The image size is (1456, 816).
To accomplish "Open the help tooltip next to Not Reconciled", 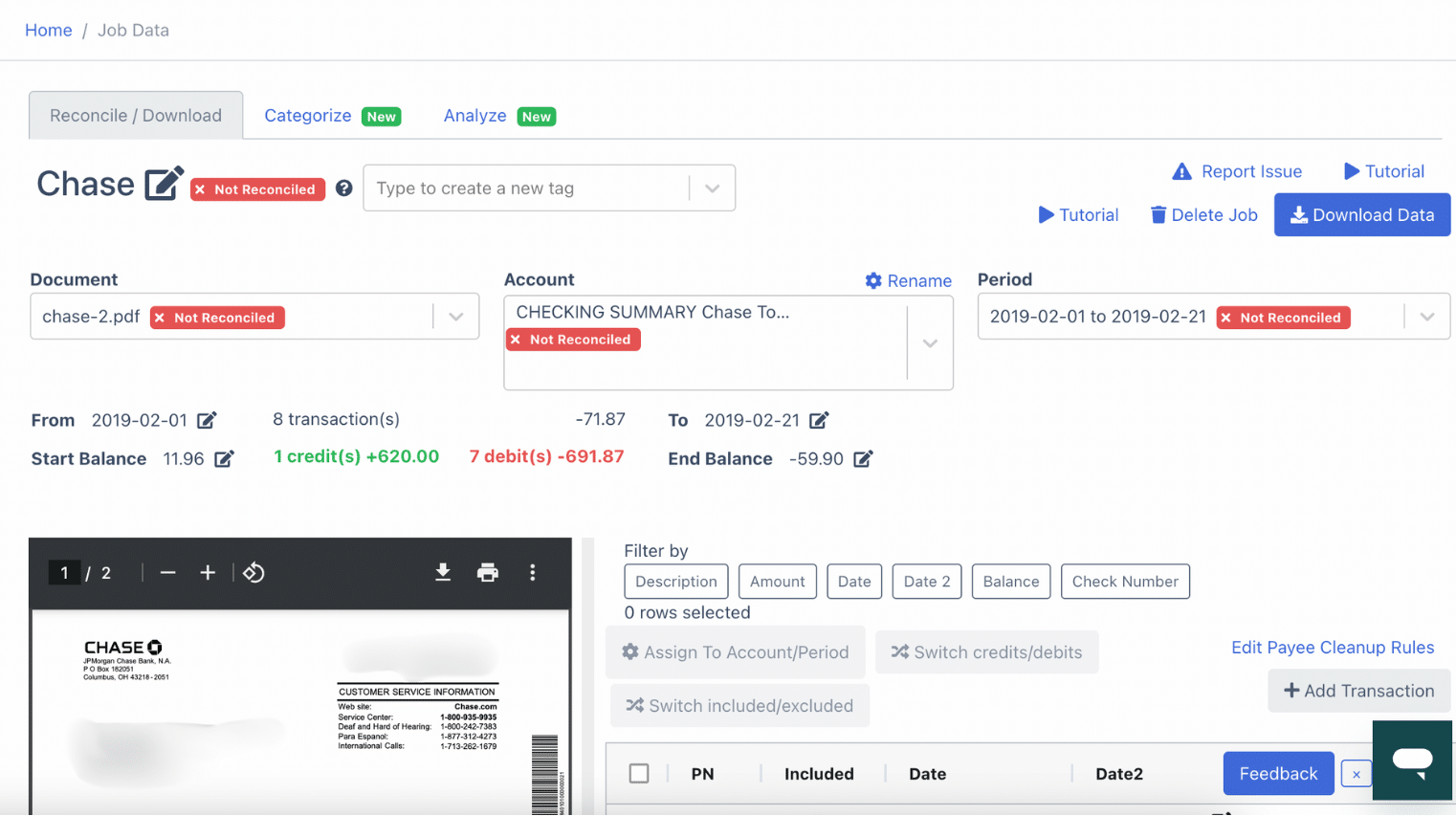I will (343, 188).
